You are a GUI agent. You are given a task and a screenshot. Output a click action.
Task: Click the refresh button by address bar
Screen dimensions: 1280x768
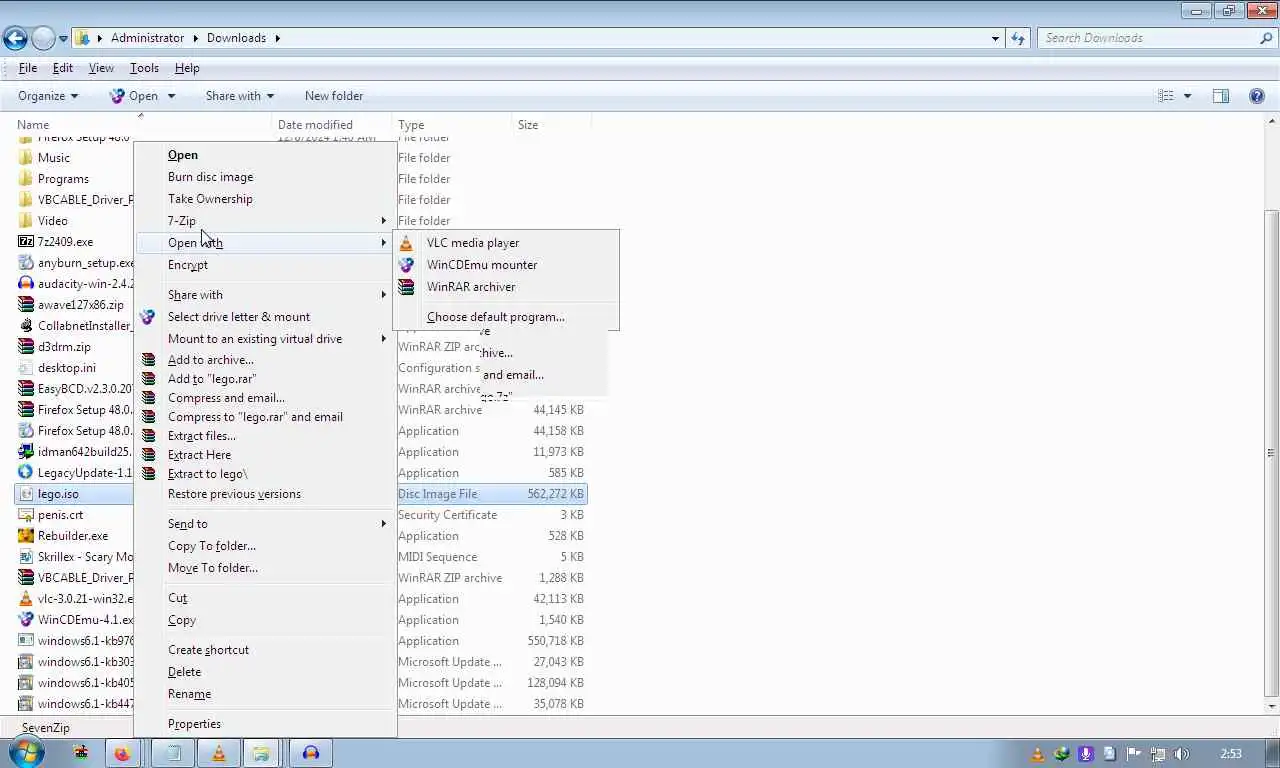pos(1018,38)
